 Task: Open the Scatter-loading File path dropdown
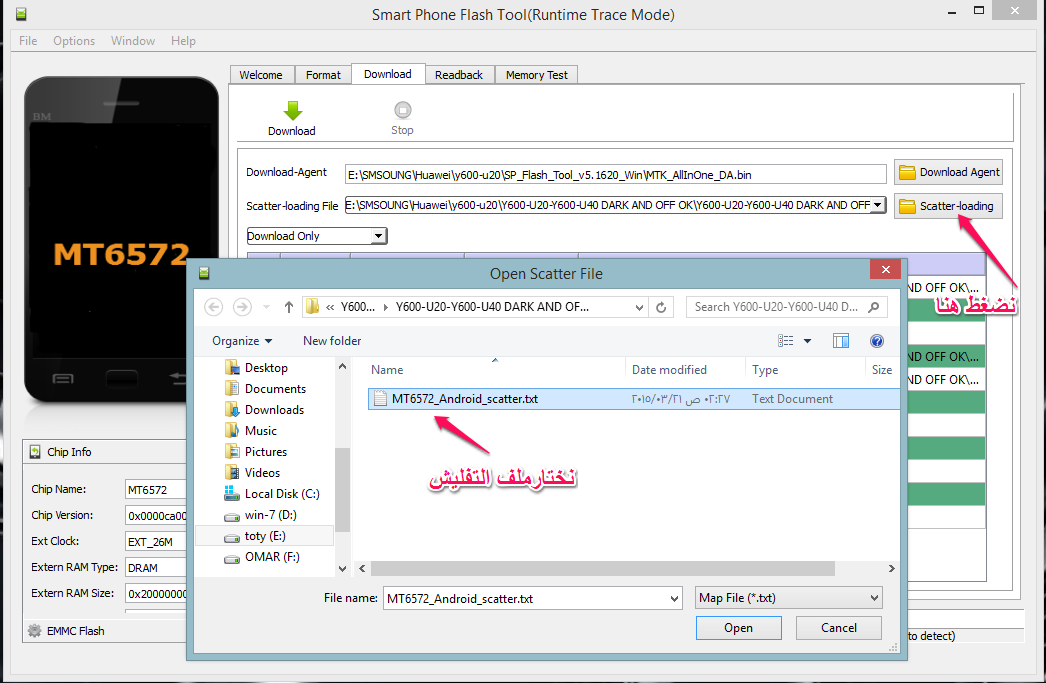click(878, 205)
